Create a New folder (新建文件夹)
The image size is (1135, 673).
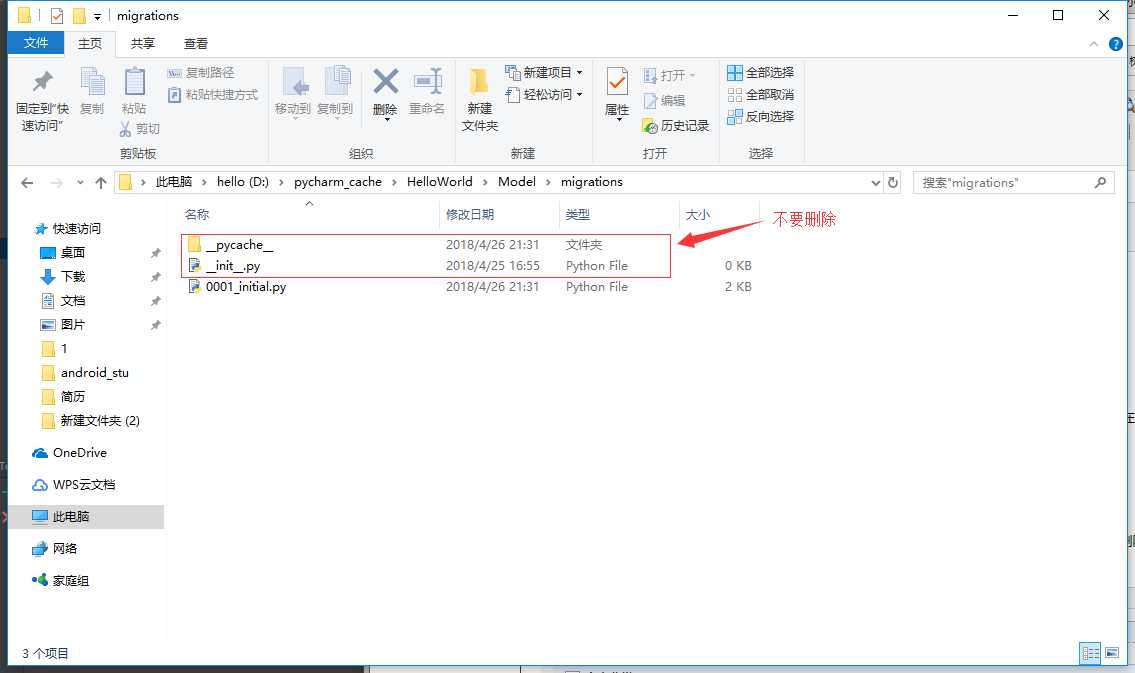pos(479,100)
